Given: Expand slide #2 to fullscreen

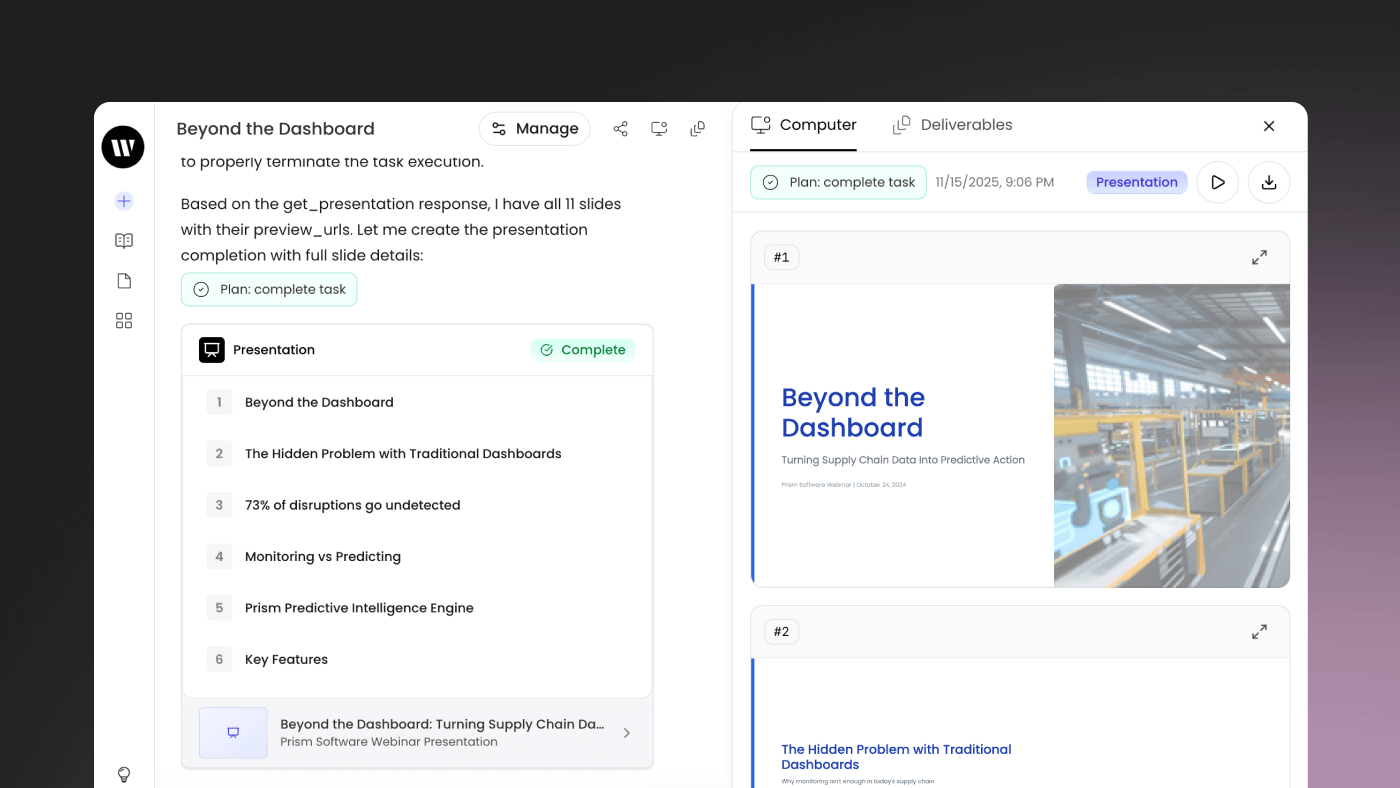Looking at the screenshot, I should coord(1259,632).
